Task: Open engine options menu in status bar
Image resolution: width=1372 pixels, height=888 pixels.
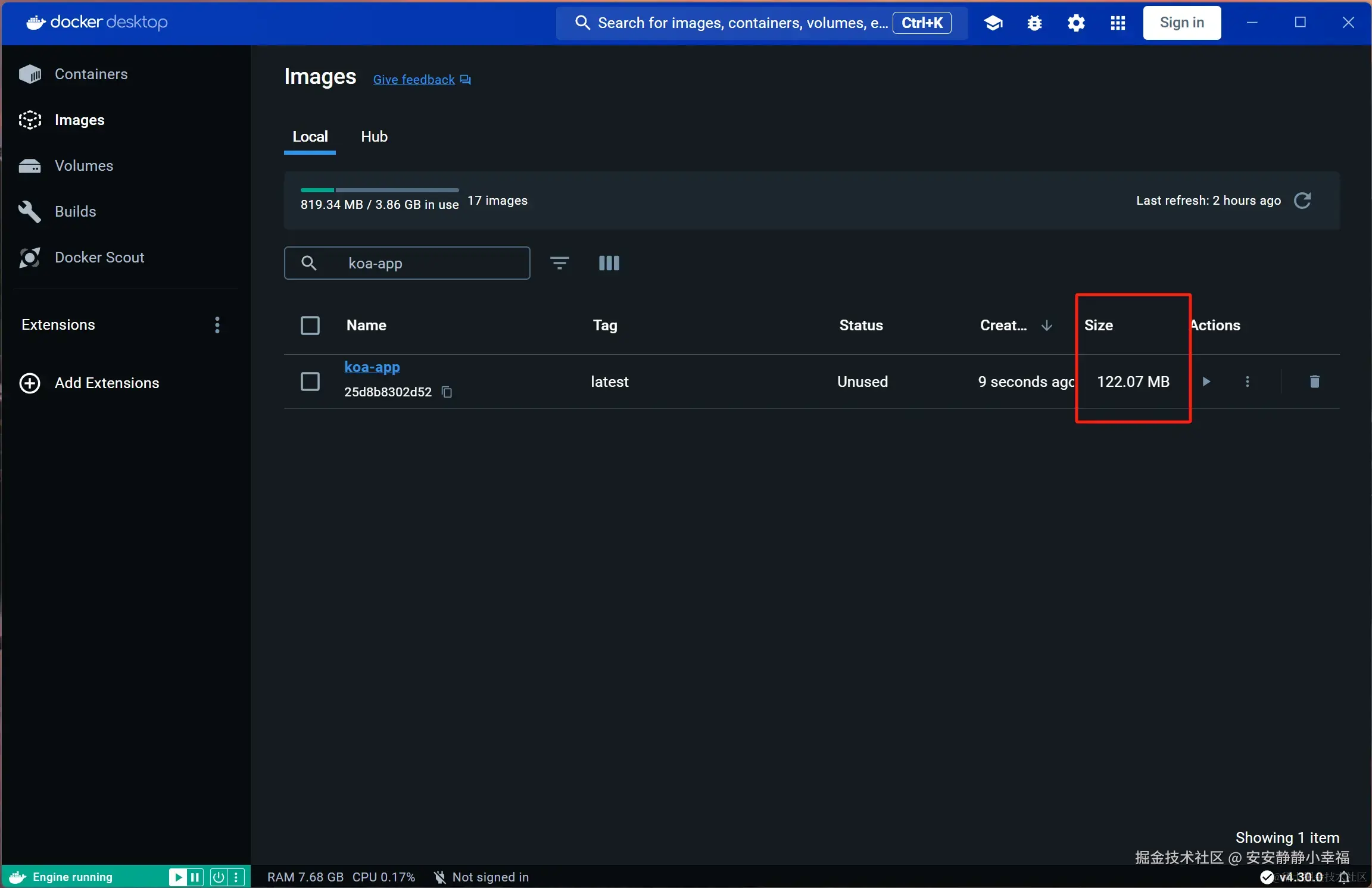Action: pyautogui.click(x=236, y=877)
